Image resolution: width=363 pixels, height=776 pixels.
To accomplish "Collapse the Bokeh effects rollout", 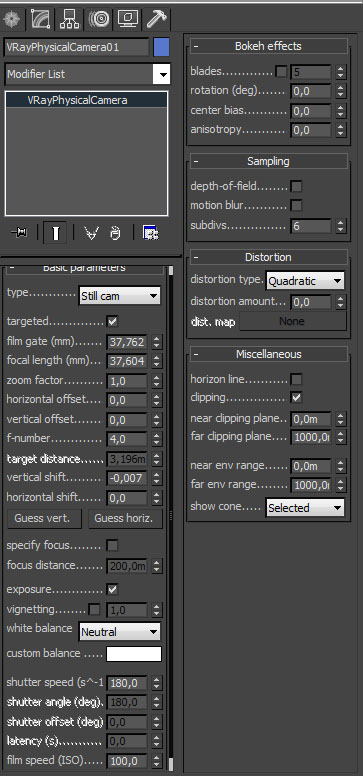I will pos(268,47).
